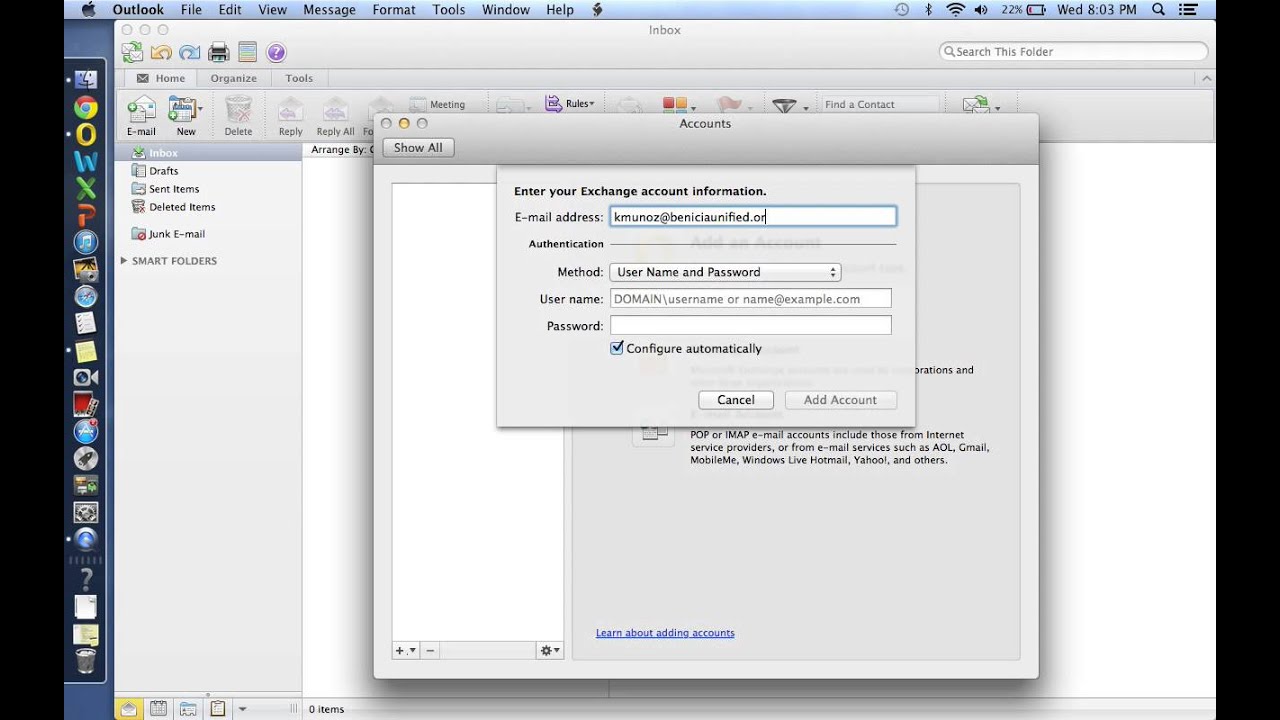Click the minus remove-account button

(430, 650)
